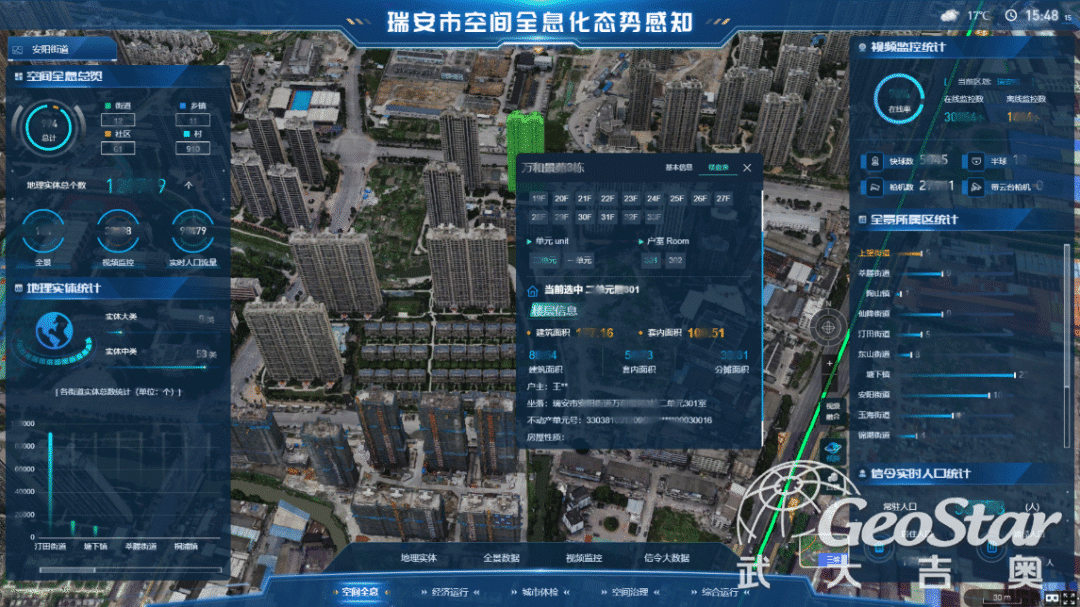Select floor 25F in building popup
This screenshot has height=607, width=1080.
pyautogui.click(x=677, y=199)
